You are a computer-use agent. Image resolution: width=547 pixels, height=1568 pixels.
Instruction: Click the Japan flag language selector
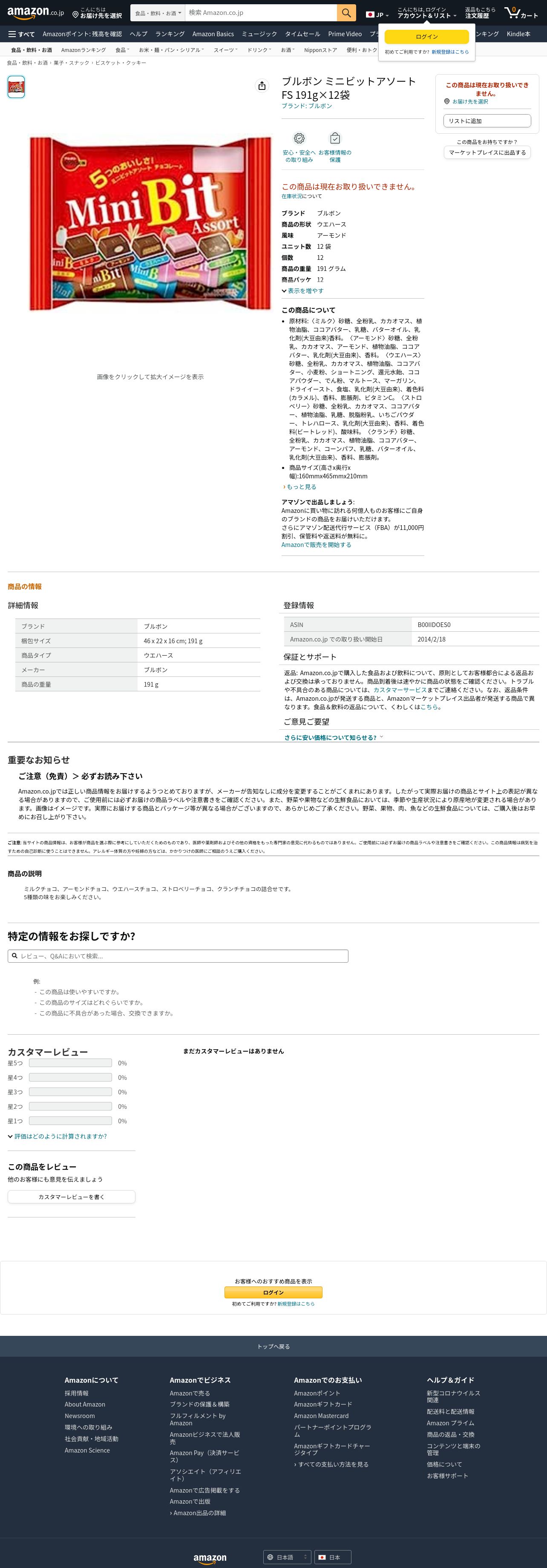377,14
